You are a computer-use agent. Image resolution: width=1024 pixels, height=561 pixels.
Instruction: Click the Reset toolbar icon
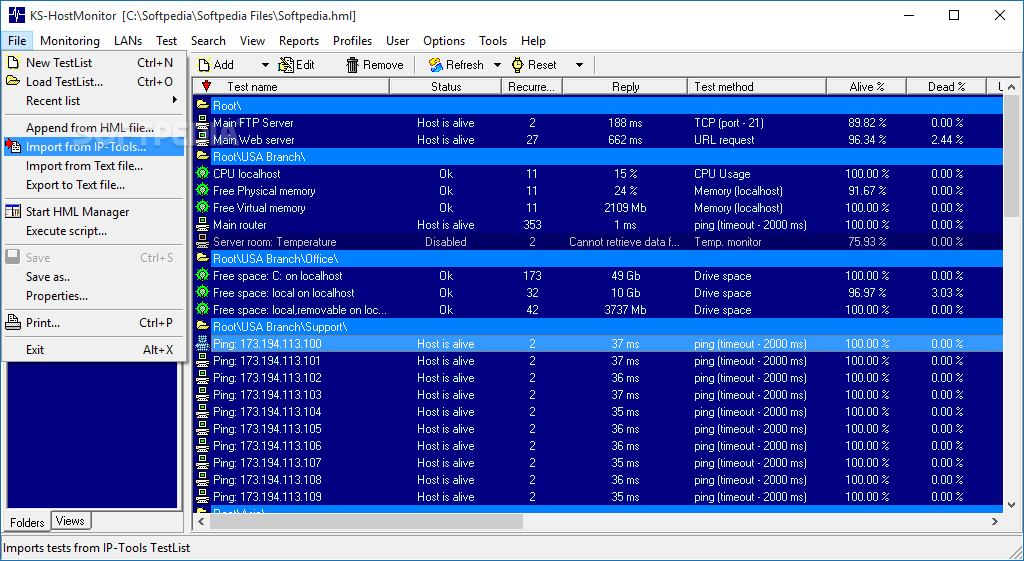coord(518,65)
